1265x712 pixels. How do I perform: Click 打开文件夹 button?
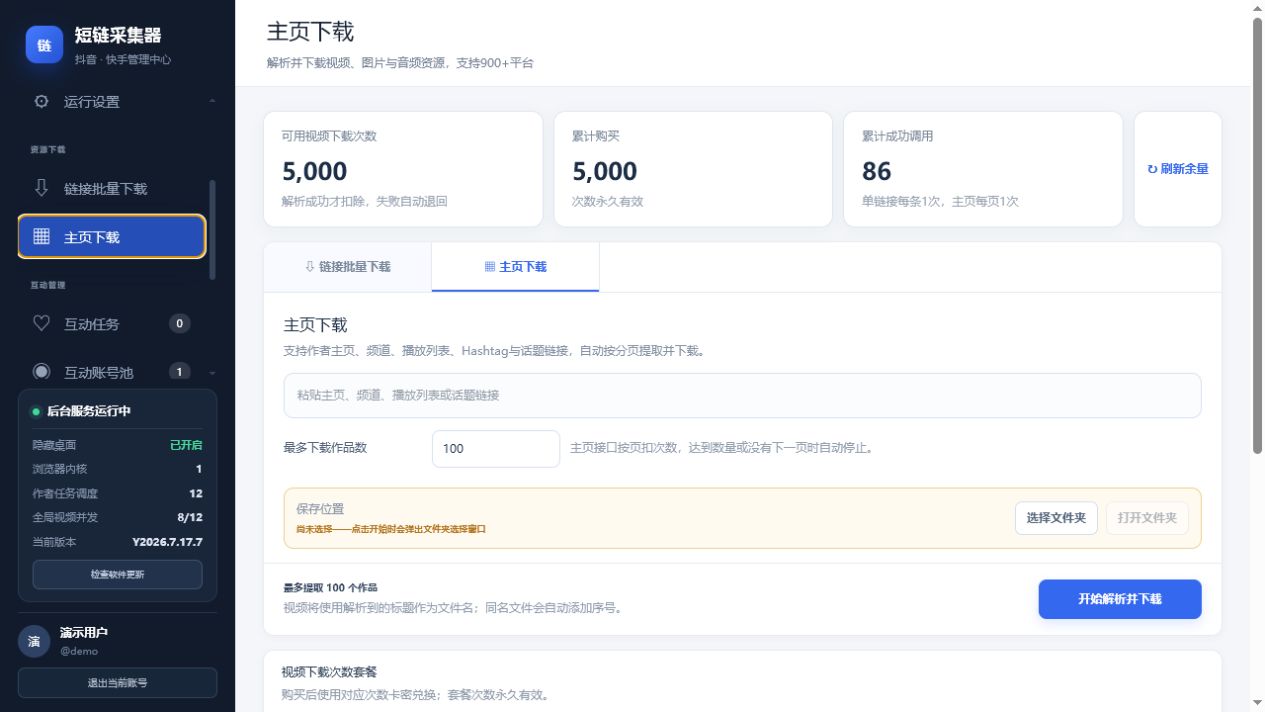click(1147, 518)
